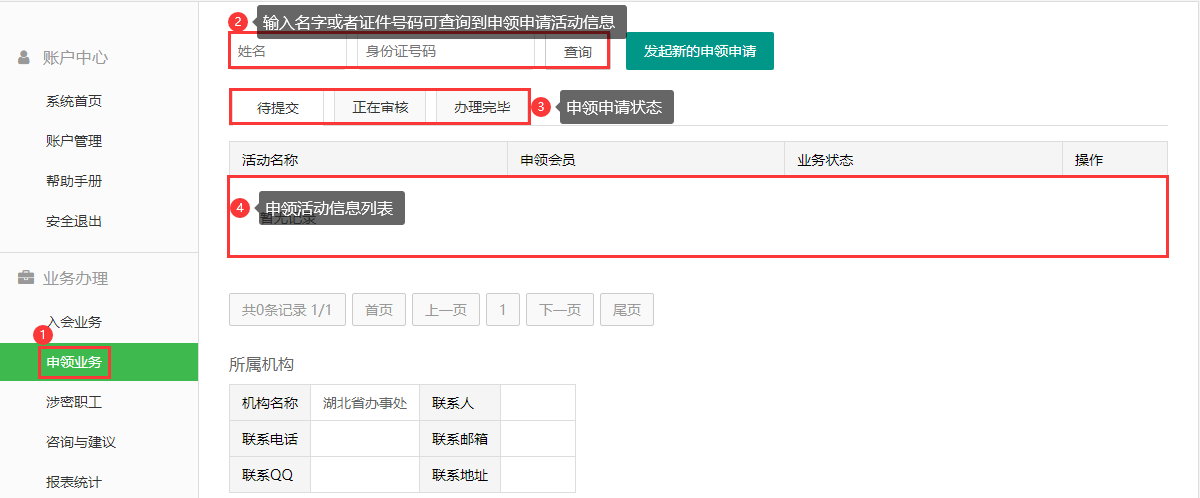Open 账户管理 in the sidebar
Screen dimensions: 1200x498
tap(74, 141)
